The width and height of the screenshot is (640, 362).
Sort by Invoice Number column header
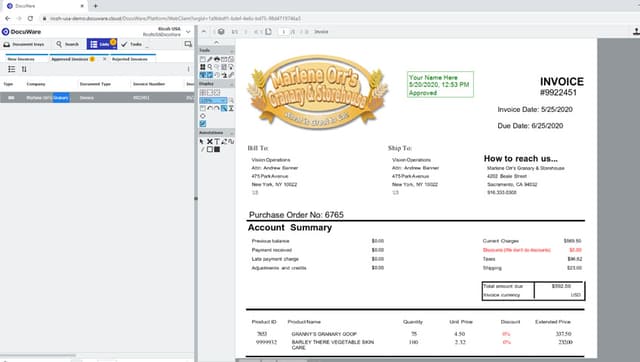[x=149, y=84]
